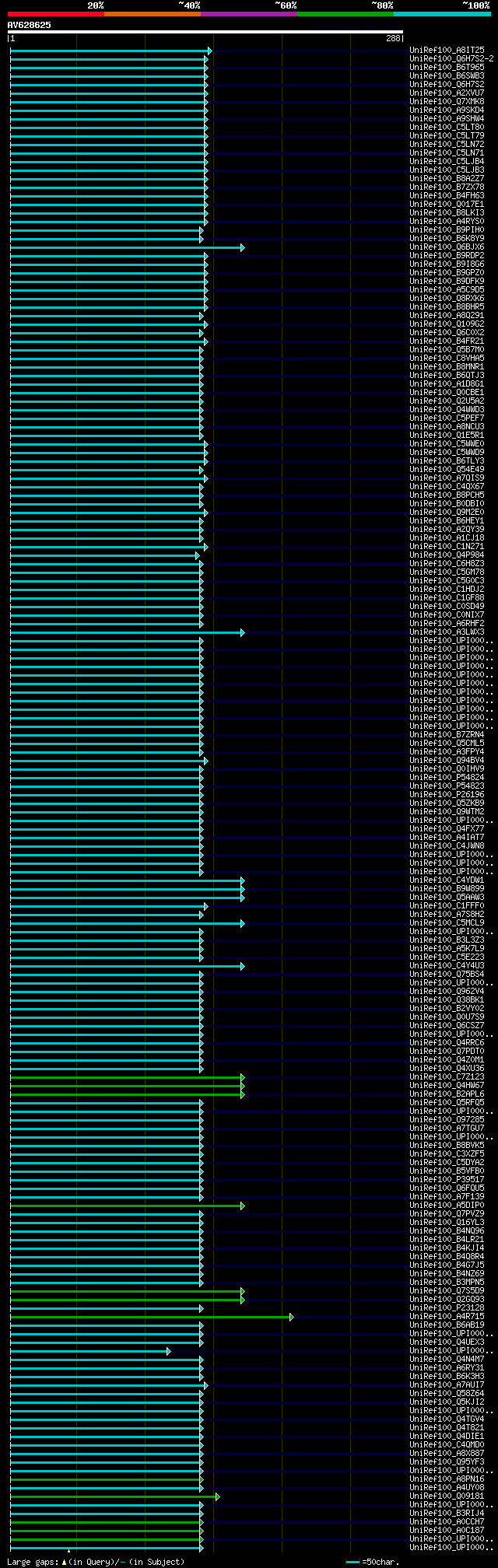Image resolution: width=498 pixels, height=1568 pixels.
Task: Click hit label UniRef100_Q94BV4
Action: [447, 761]
